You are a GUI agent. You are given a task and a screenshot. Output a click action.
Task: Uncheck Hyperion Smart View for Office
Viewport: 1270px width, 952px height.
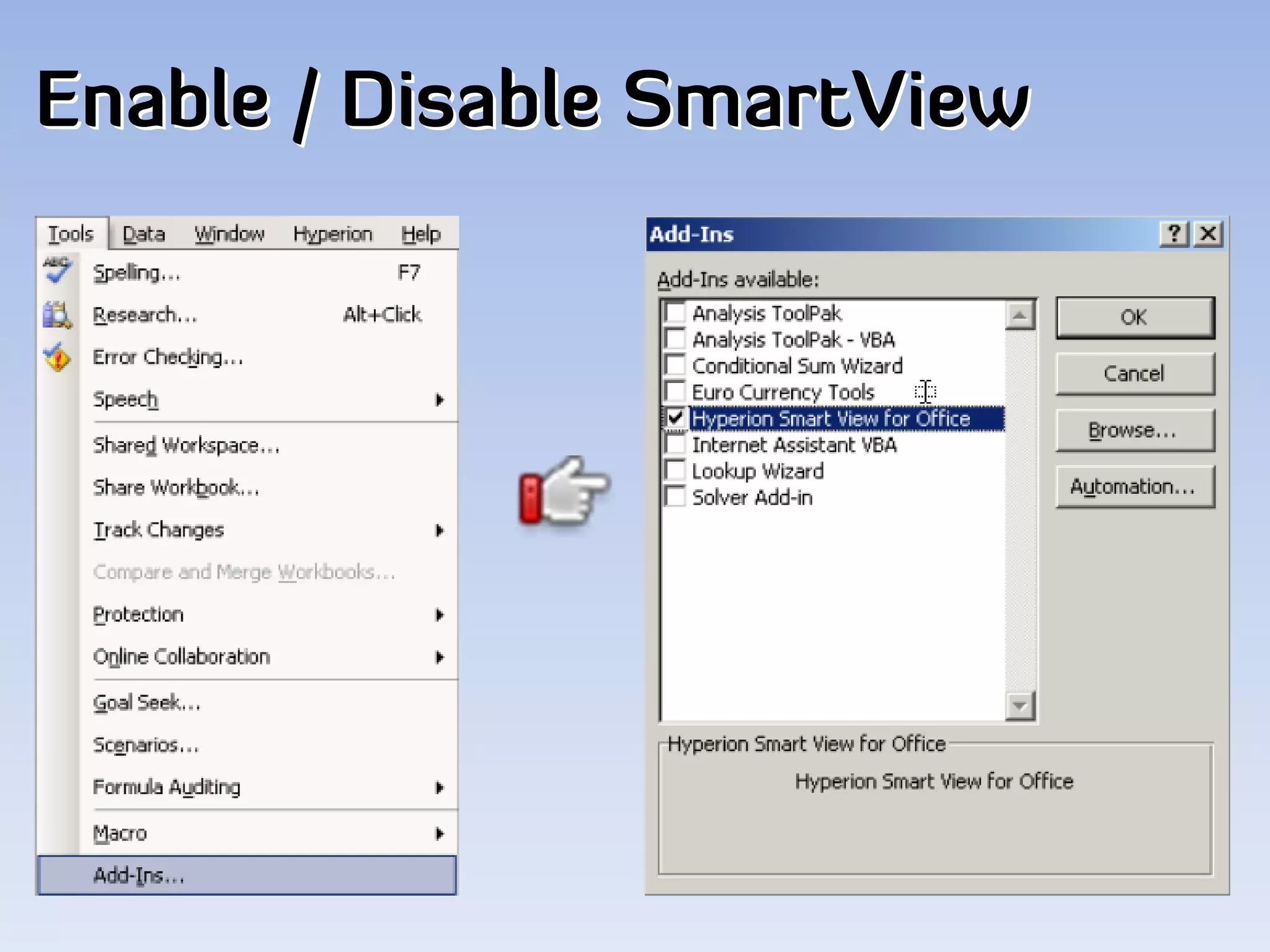pos(675,418)
